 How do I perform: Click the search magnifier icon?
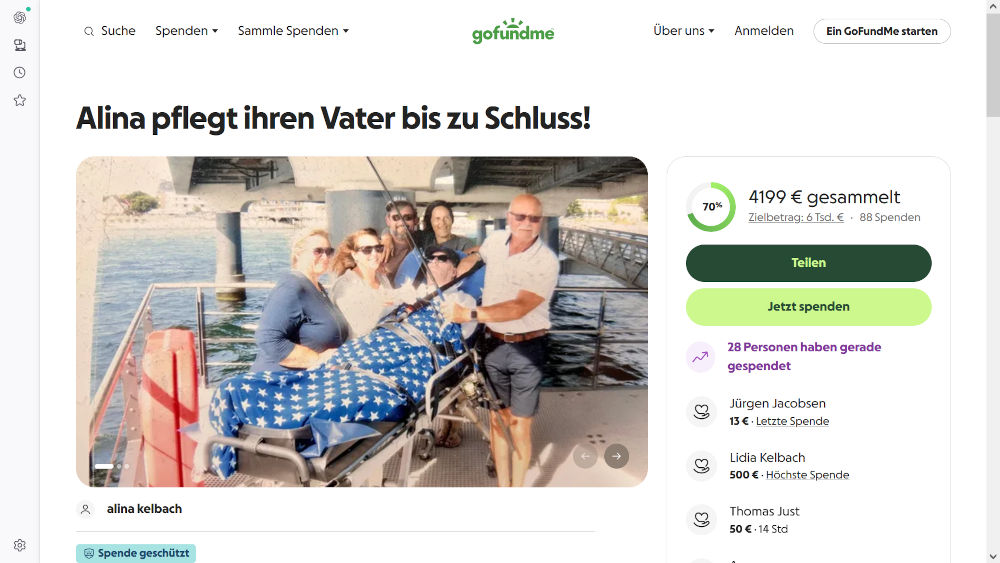[89, 31]
